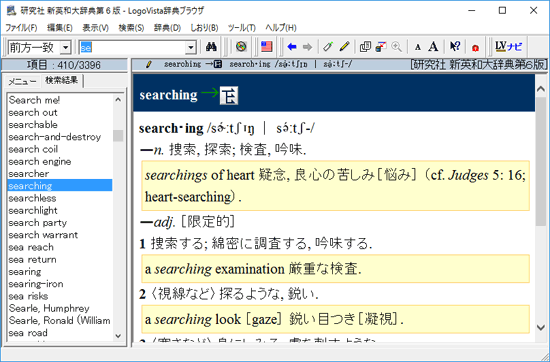Select 'sea road' entry
The image size is (550, 362).
[x=60, y=333]
